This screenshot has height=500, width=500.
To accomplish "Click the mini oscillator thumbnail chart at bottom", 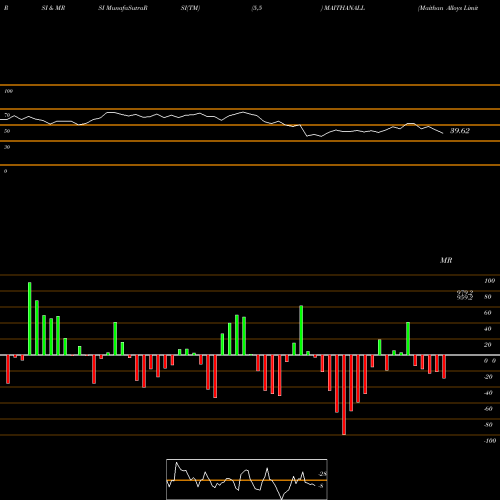I will pos(247,479).
